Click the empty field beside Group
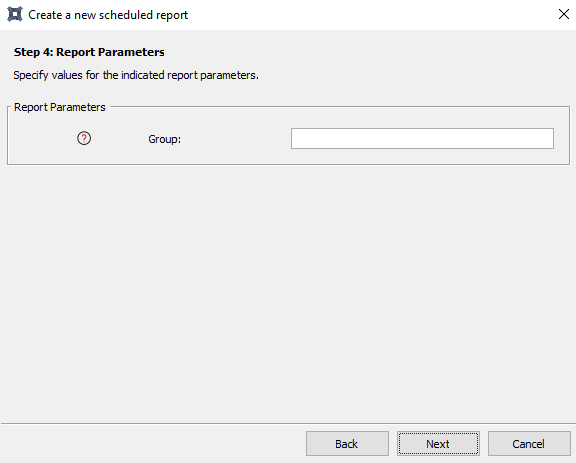The image size is (576, 463). [x=422, y=139]
